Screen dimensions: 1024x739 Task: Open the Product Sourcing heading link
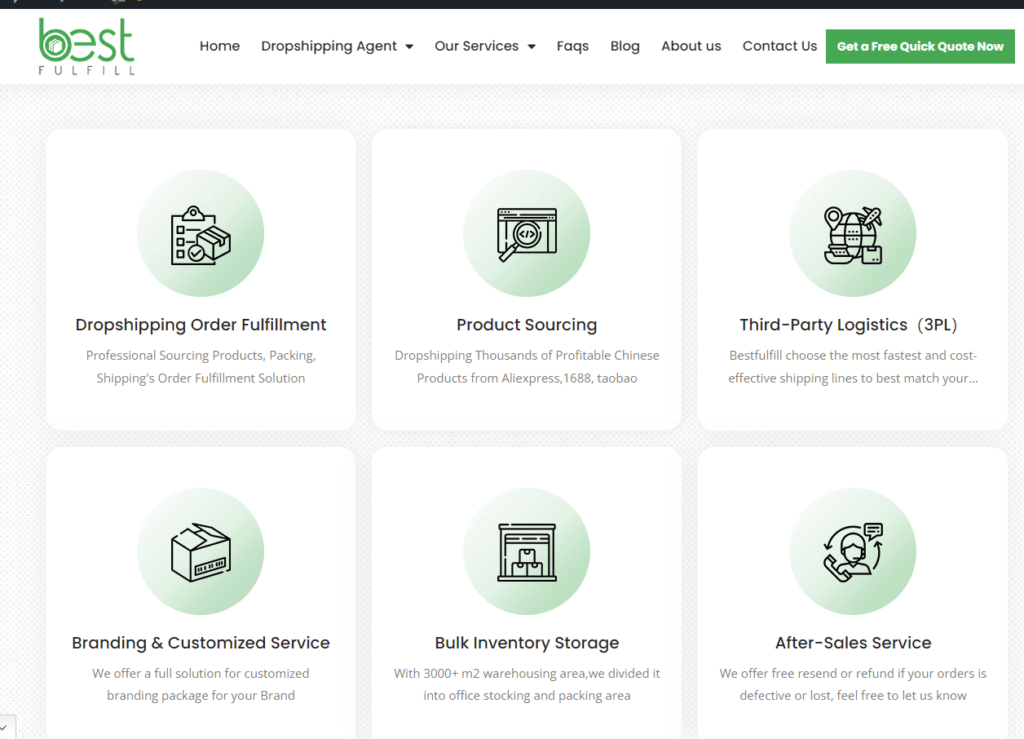point(526,324)
